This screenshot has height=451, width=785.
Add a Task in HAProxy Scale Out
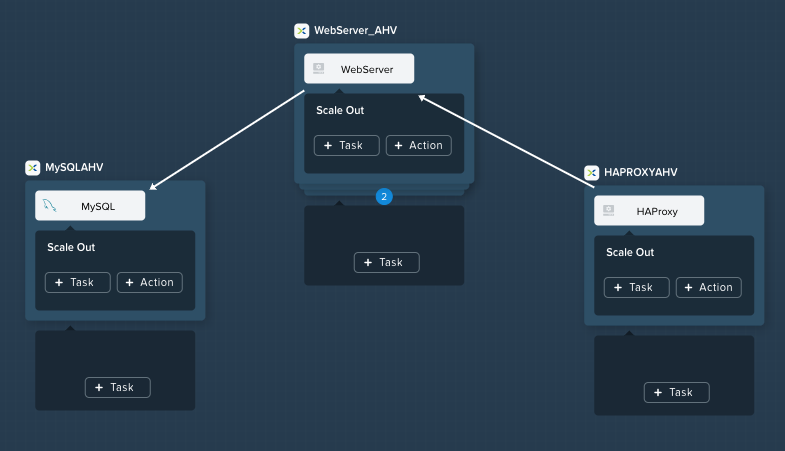coord(636,287)
